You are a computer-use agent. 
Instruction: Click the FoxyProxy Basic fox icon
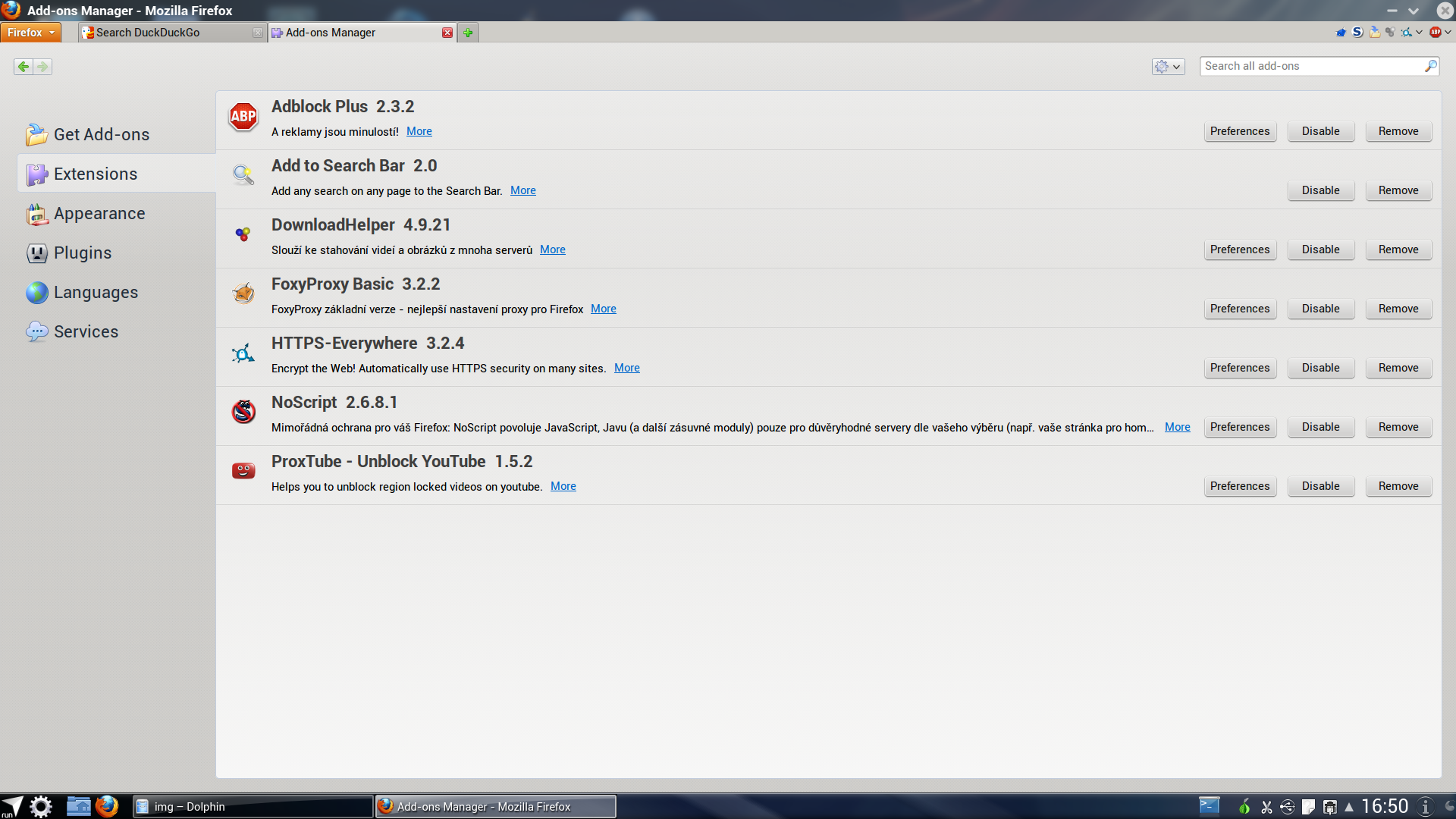[x=243, y=293]
